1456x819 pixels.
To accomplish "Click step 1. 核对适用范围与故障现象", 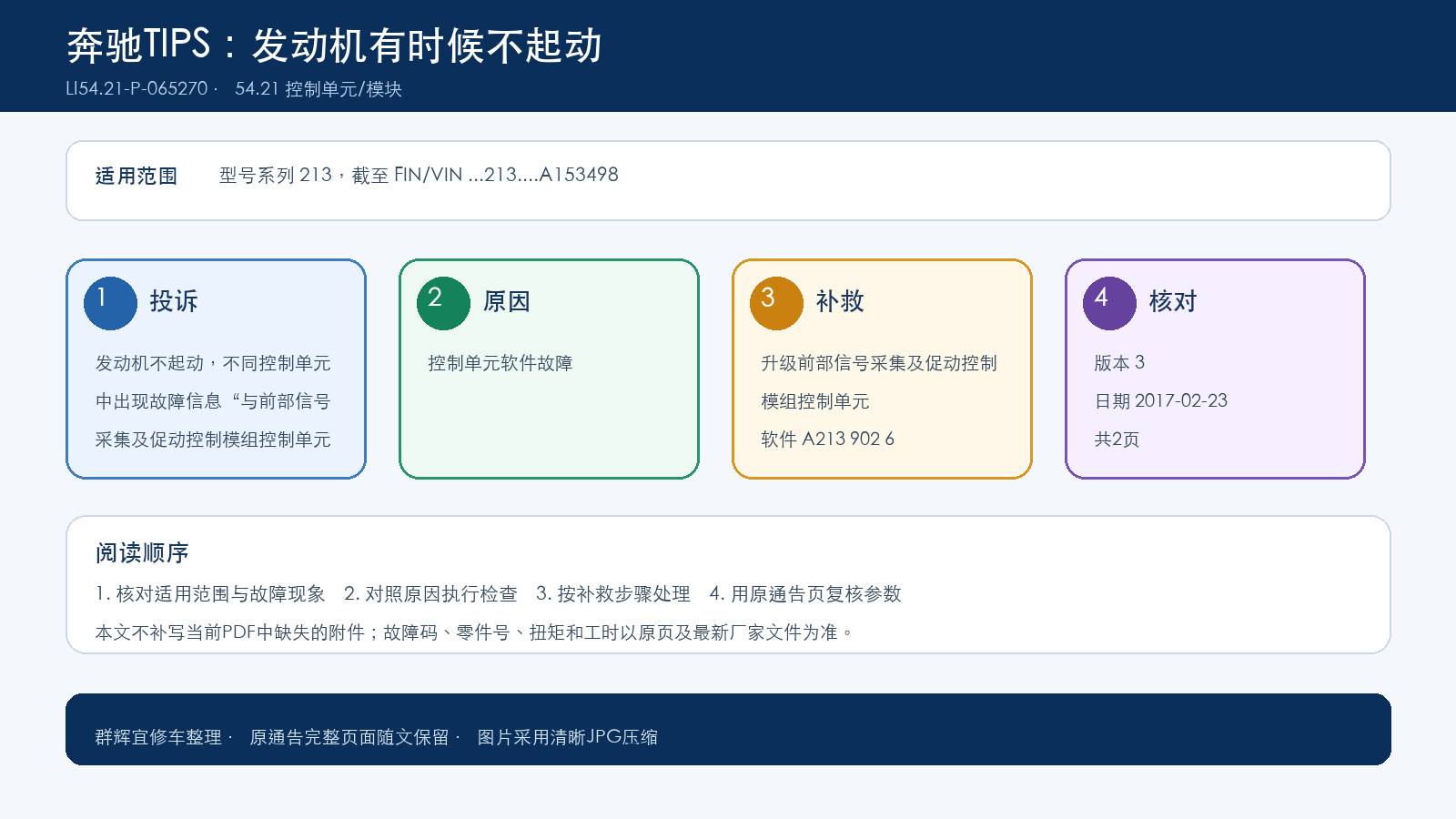I will click(210, 594).
